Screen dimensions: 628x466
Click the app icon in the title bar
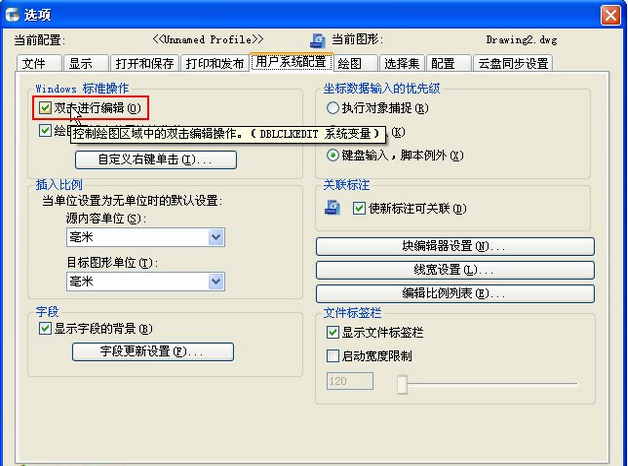click(x=12, y=15)
